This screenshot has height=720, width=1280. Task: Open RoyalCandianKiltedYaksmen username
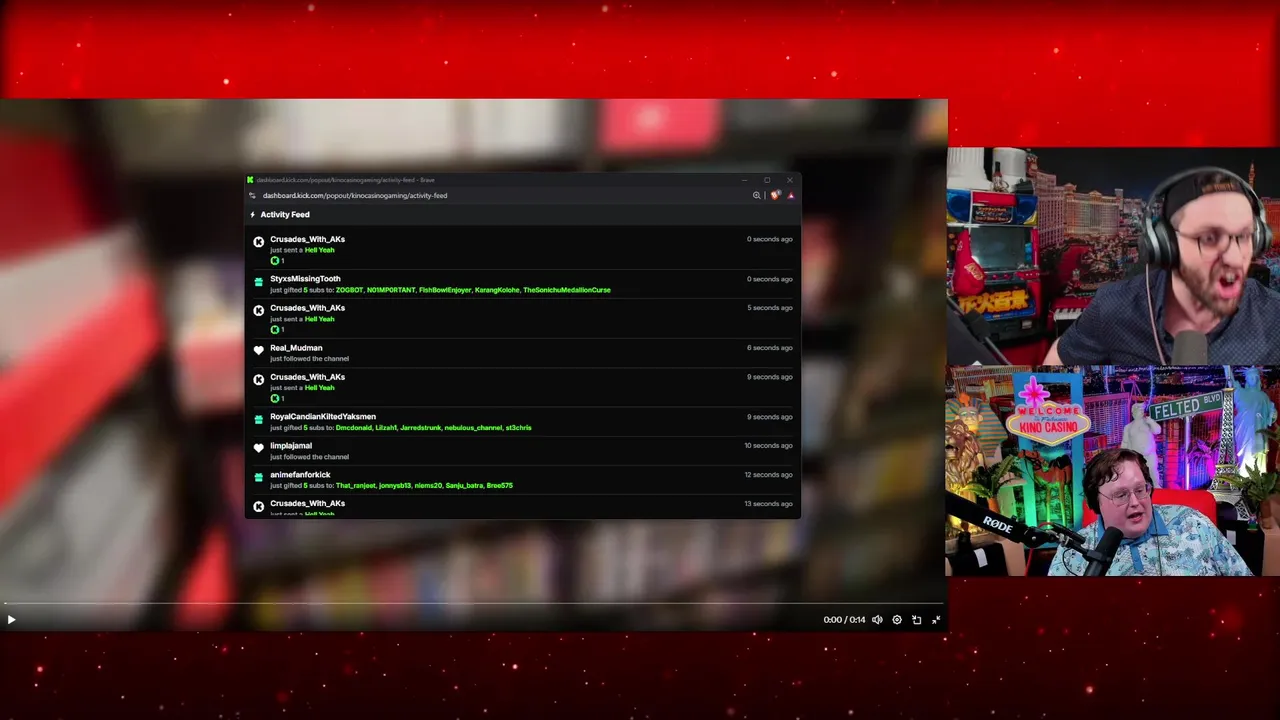[x=323, y=416]
